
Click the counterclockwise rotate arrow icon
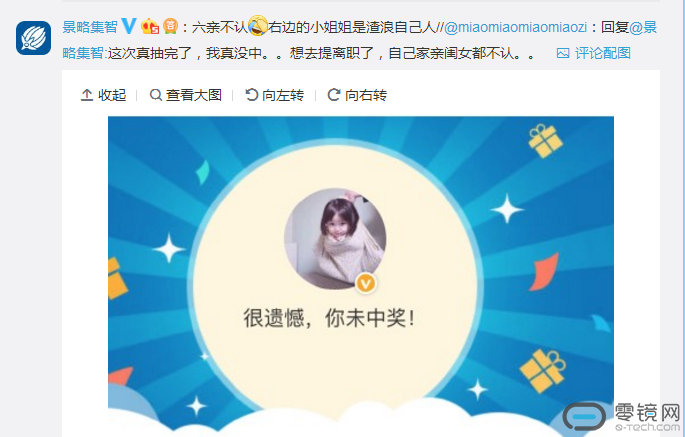point(251,94)
